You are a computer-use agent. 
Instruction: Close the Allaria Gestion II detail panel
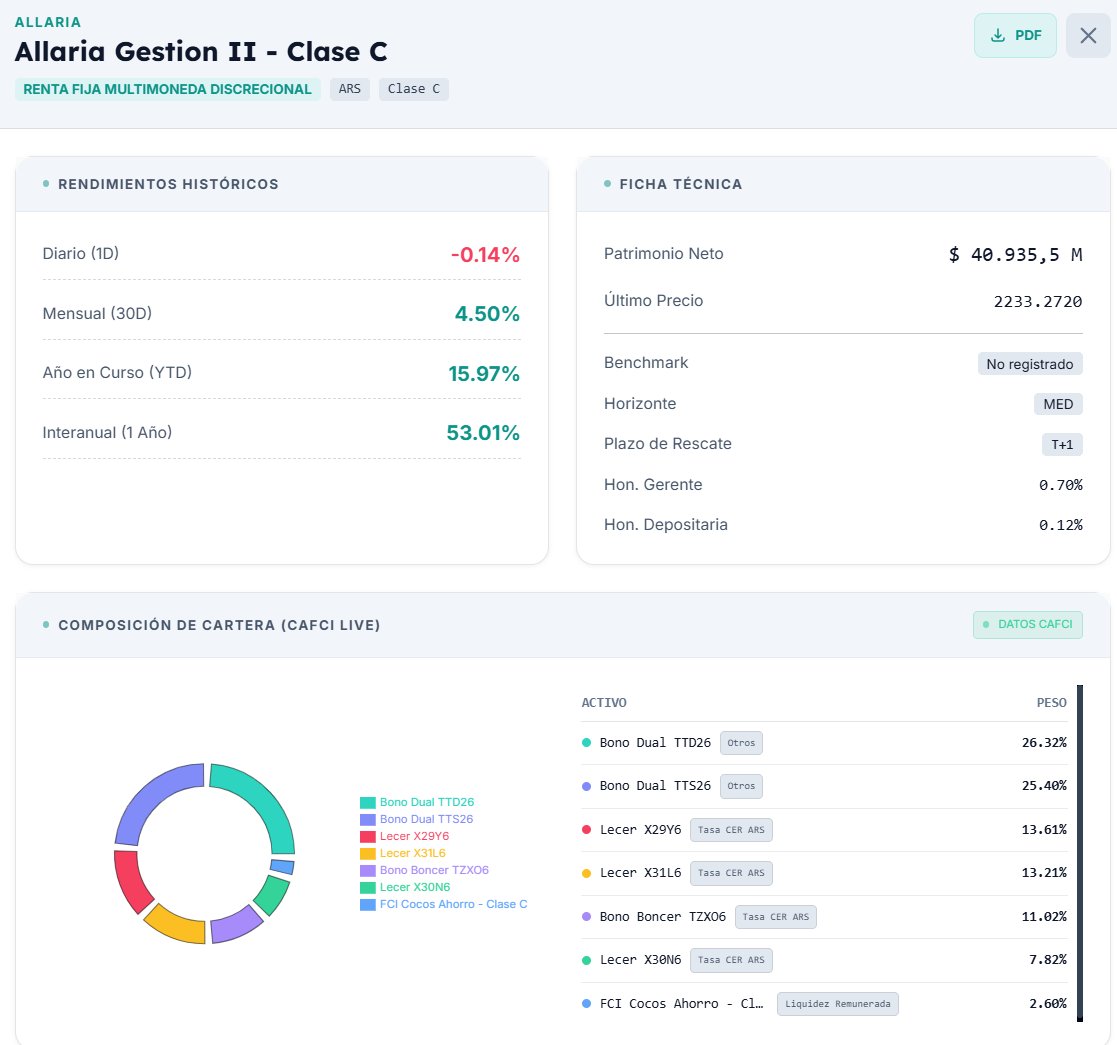[1088, 36]
